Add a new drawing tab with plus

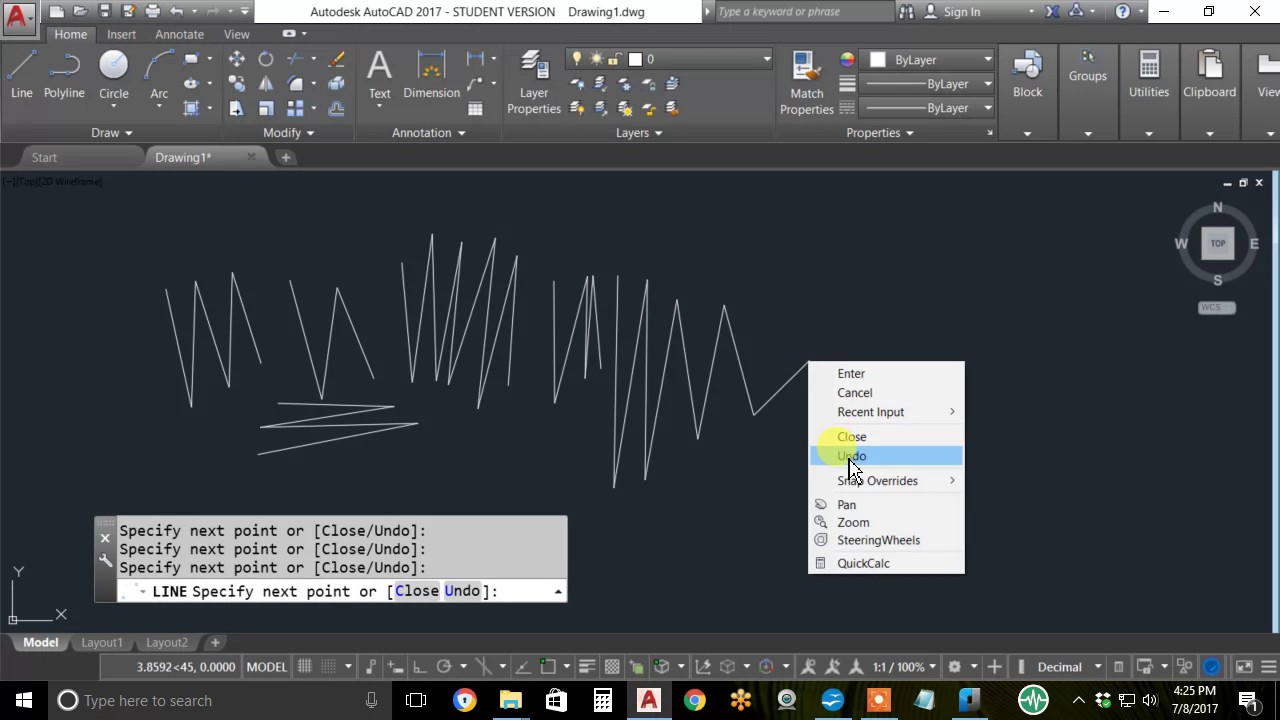285,157
